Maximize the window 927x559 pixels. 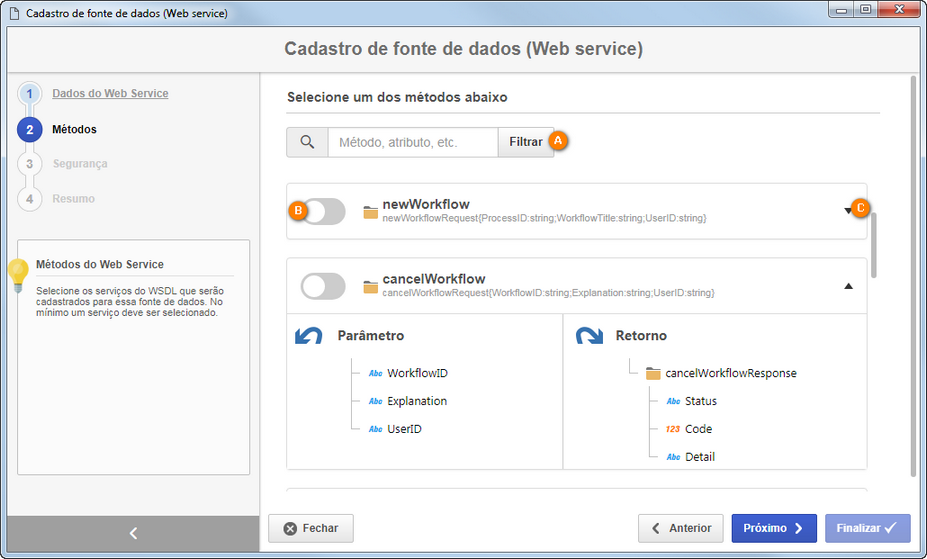point(865,10)
